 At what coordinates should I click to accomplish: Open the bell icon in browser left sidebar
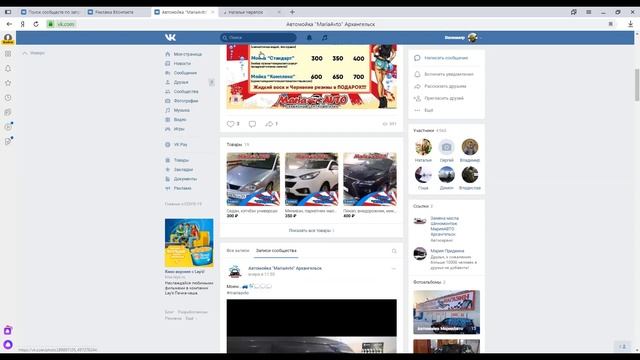8,68
